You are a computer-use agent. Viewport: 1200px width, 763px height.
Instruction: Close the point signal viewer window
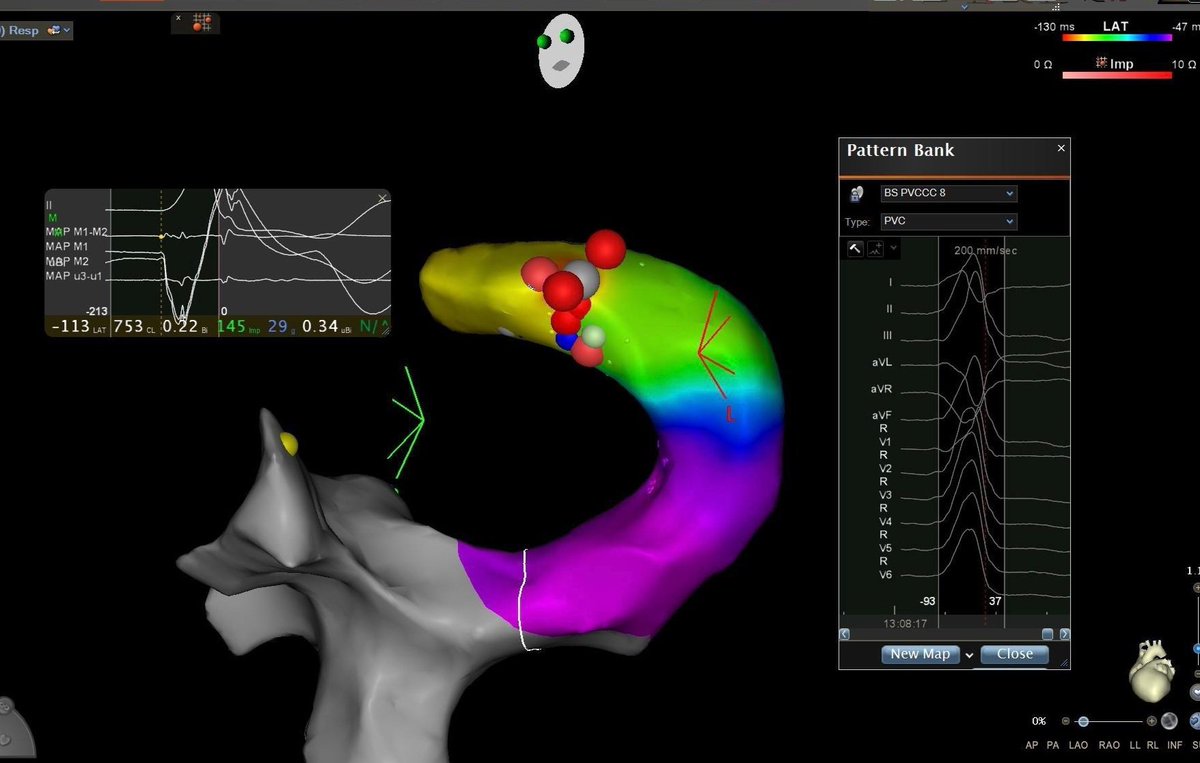pyautogui.click(x=381, y=199)
